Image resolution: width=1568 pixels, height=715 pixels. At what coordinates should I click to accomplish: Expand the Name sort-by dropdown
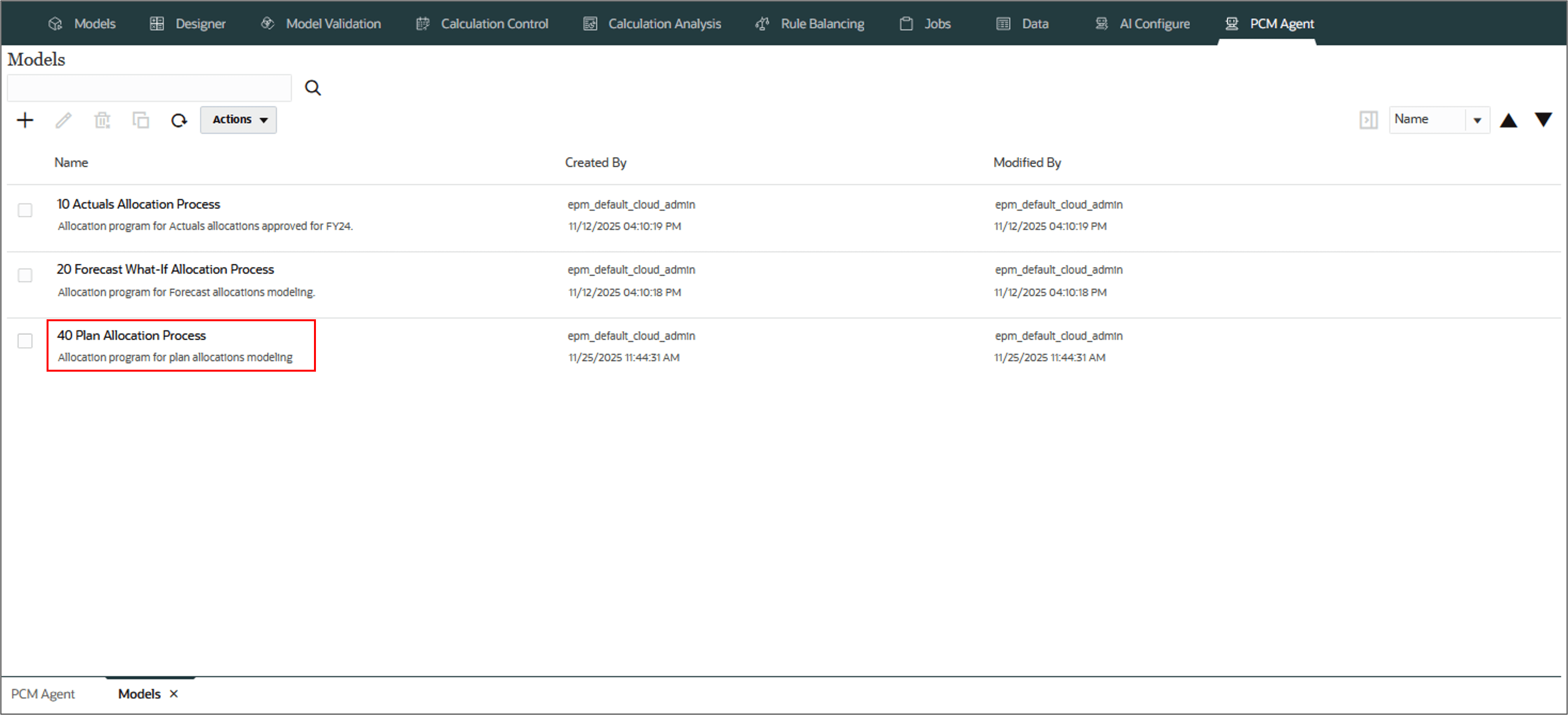coord(1477,120)
